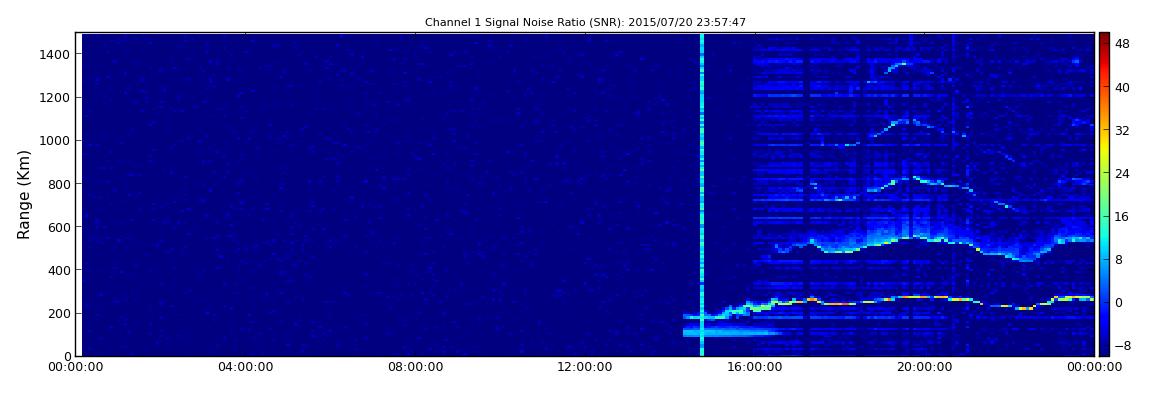Image resolution: width=1150 pixels, height=407 pixels.
Task: Click the colorbar value 32
Action: (x=1122, y=131)
